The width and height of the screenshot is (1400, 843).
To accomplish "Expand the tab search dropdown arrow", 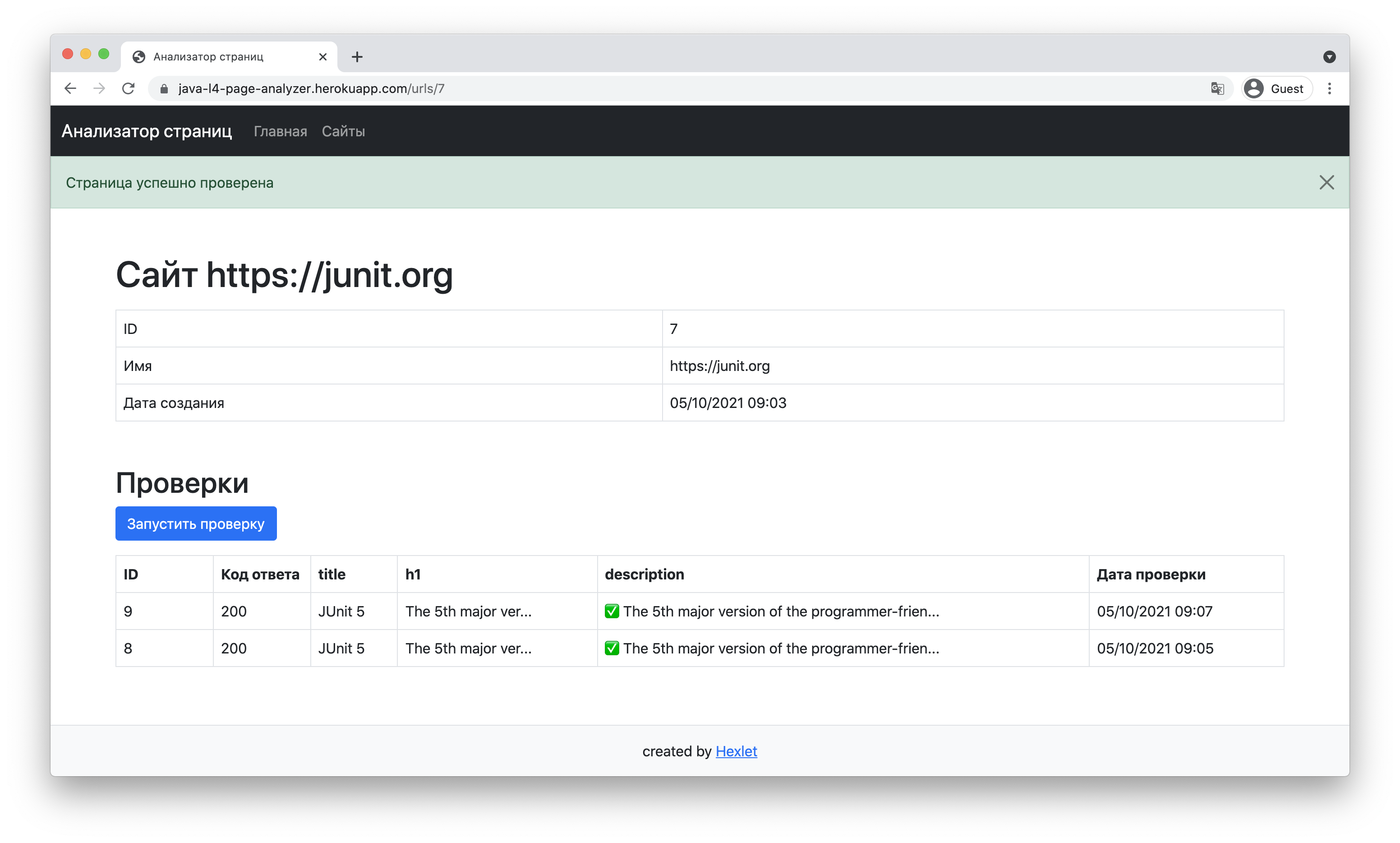I will pyautogui.click(x=1329, y=57).
